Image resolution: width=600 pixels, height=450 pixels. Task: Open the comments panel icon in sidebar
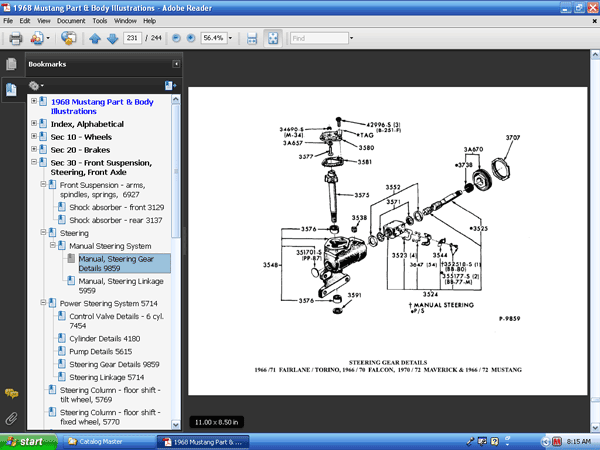[x=11, y=393]
